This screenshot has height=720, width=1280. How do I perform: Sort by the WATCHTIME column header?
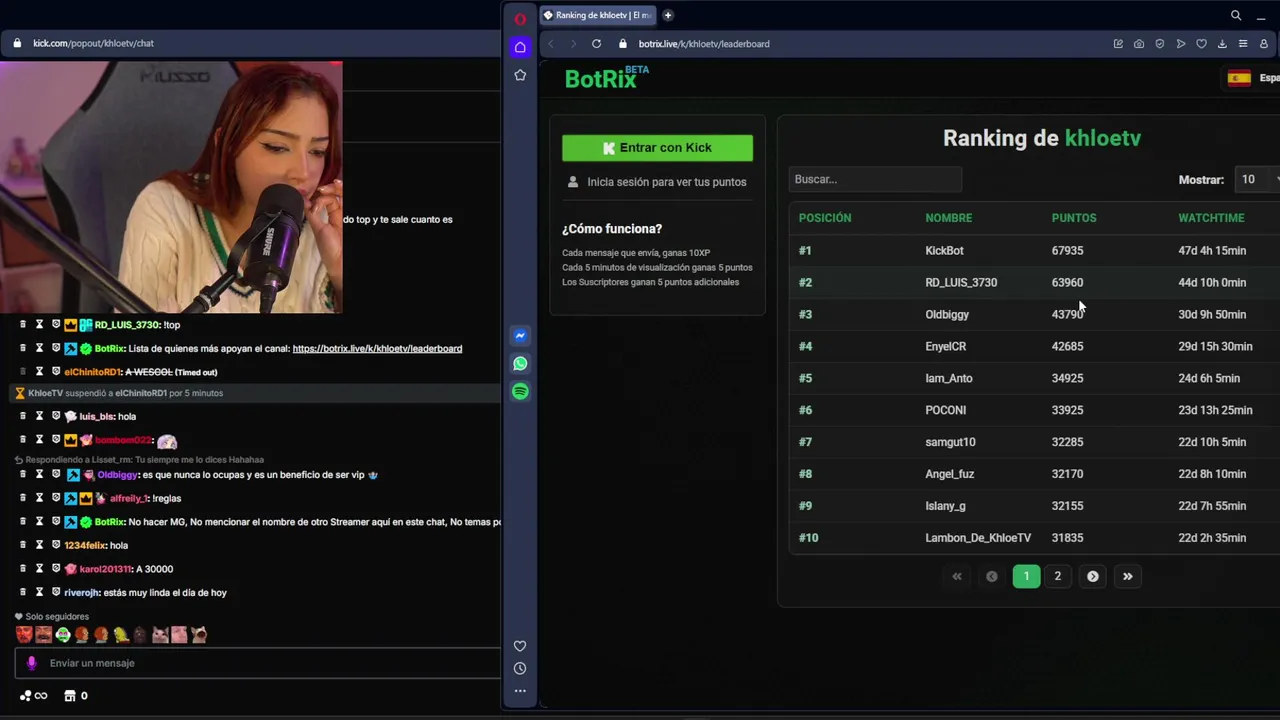pos(1211,218)
